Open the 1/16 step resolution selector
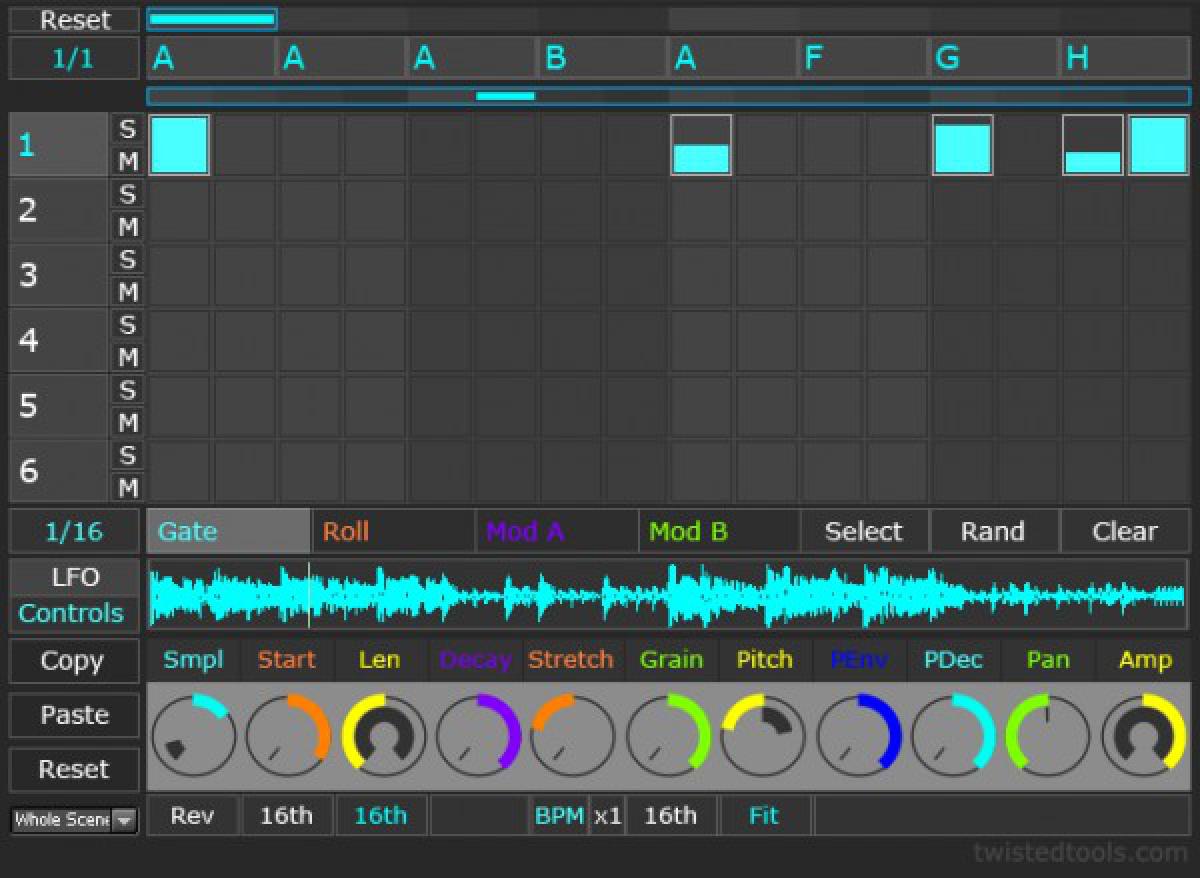This screenshot has height=878, width=1200. click(74, 531)
